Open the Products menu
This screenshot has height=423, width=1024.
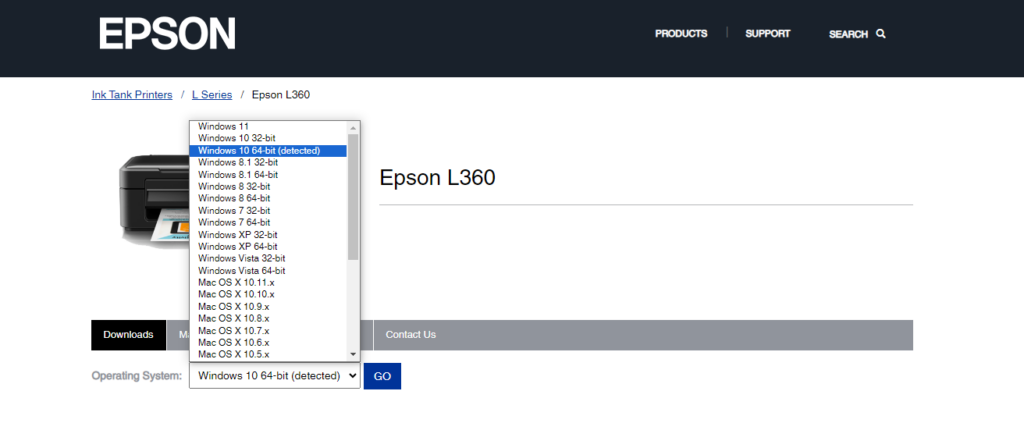click(x=681, y=33)
